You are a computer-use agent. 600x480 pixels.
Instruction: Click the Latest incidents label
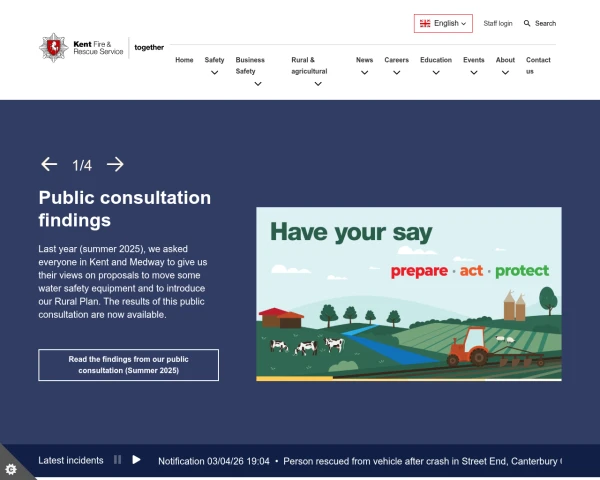pyautogui.click(x=71, y=460)
